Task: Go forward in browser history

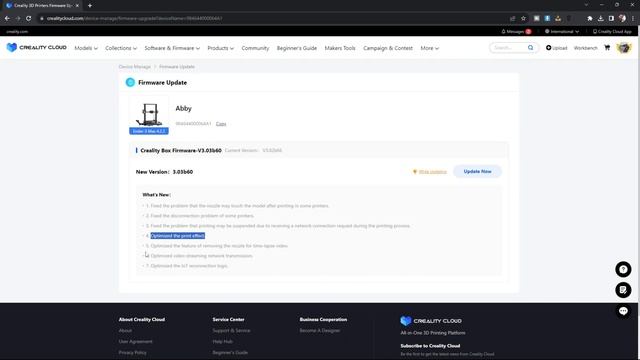Action: 18,18
